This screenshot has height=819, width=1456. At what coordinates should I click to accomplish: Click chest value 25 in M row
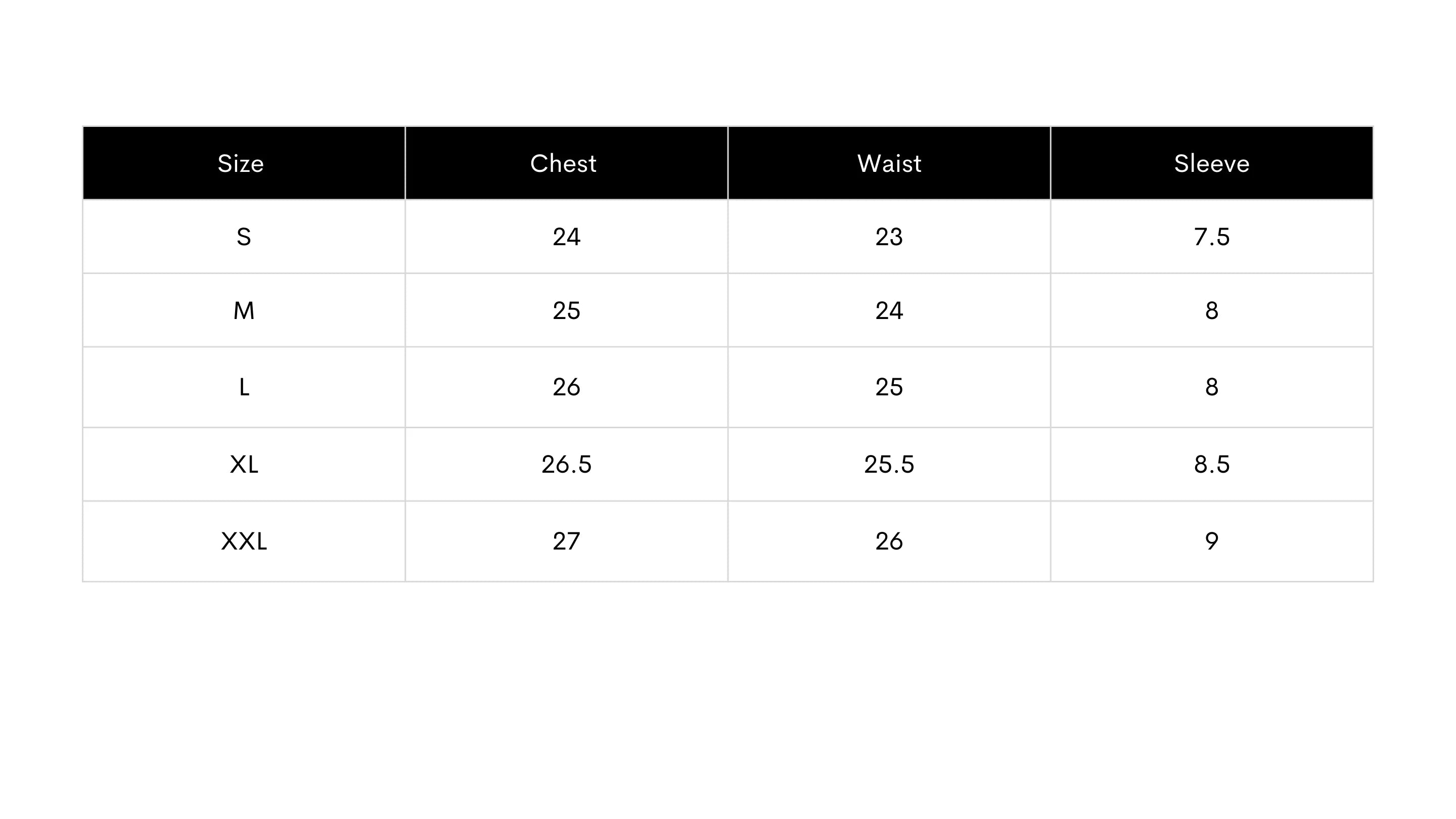(566, 310)
